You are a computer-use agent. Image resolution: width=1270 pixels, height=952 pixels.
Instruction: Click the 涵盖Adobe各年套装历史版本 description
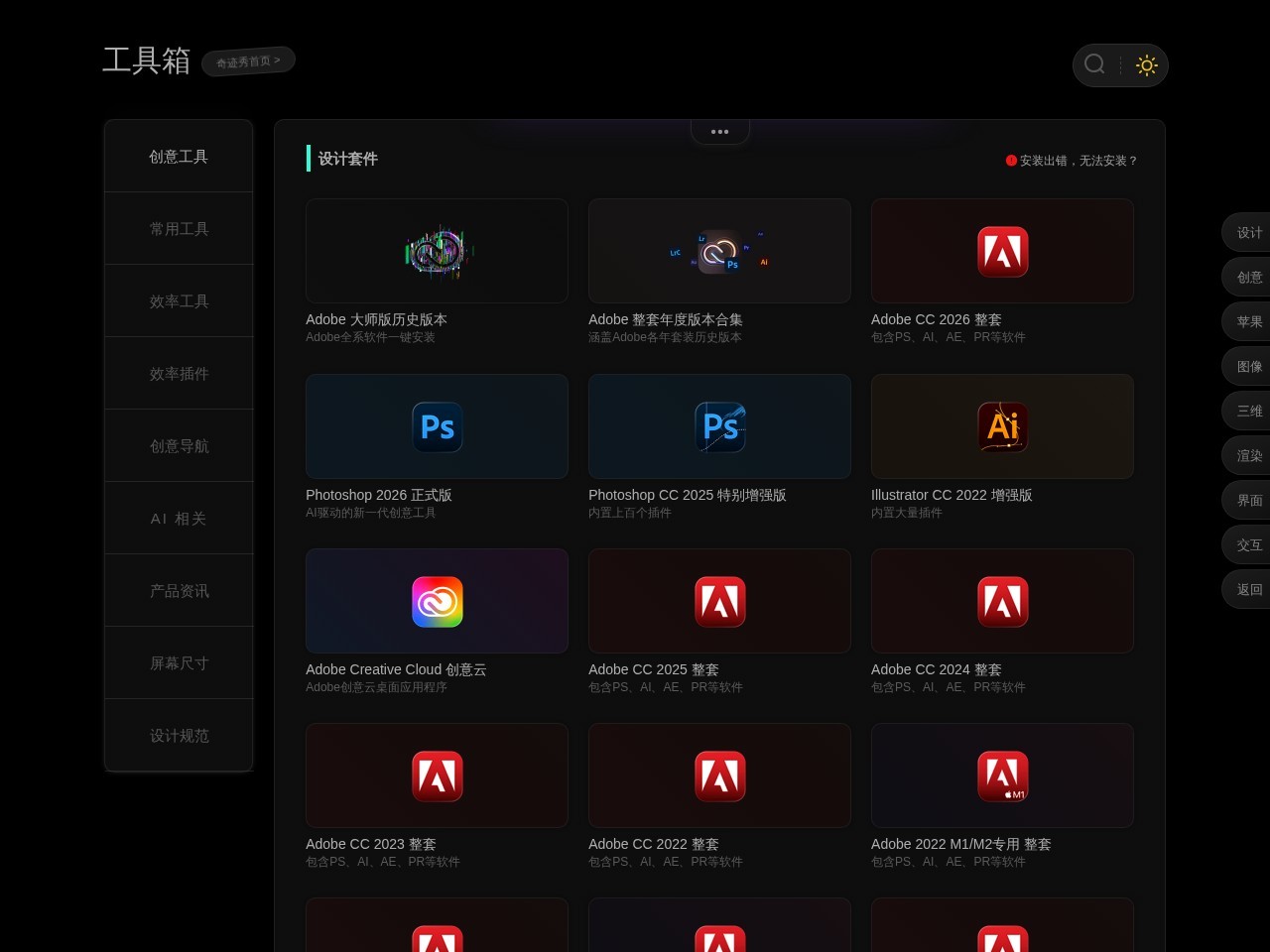click(x=665, y=337)
